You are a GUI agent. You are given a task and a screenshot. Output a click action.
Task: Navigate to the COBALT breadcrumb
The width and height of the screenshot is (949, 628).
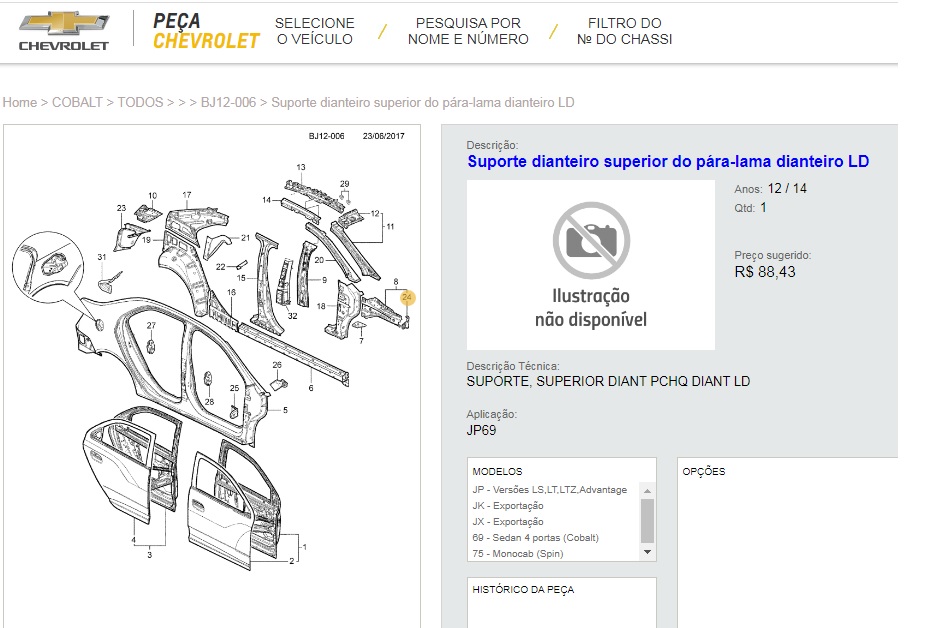coord(77,102)
